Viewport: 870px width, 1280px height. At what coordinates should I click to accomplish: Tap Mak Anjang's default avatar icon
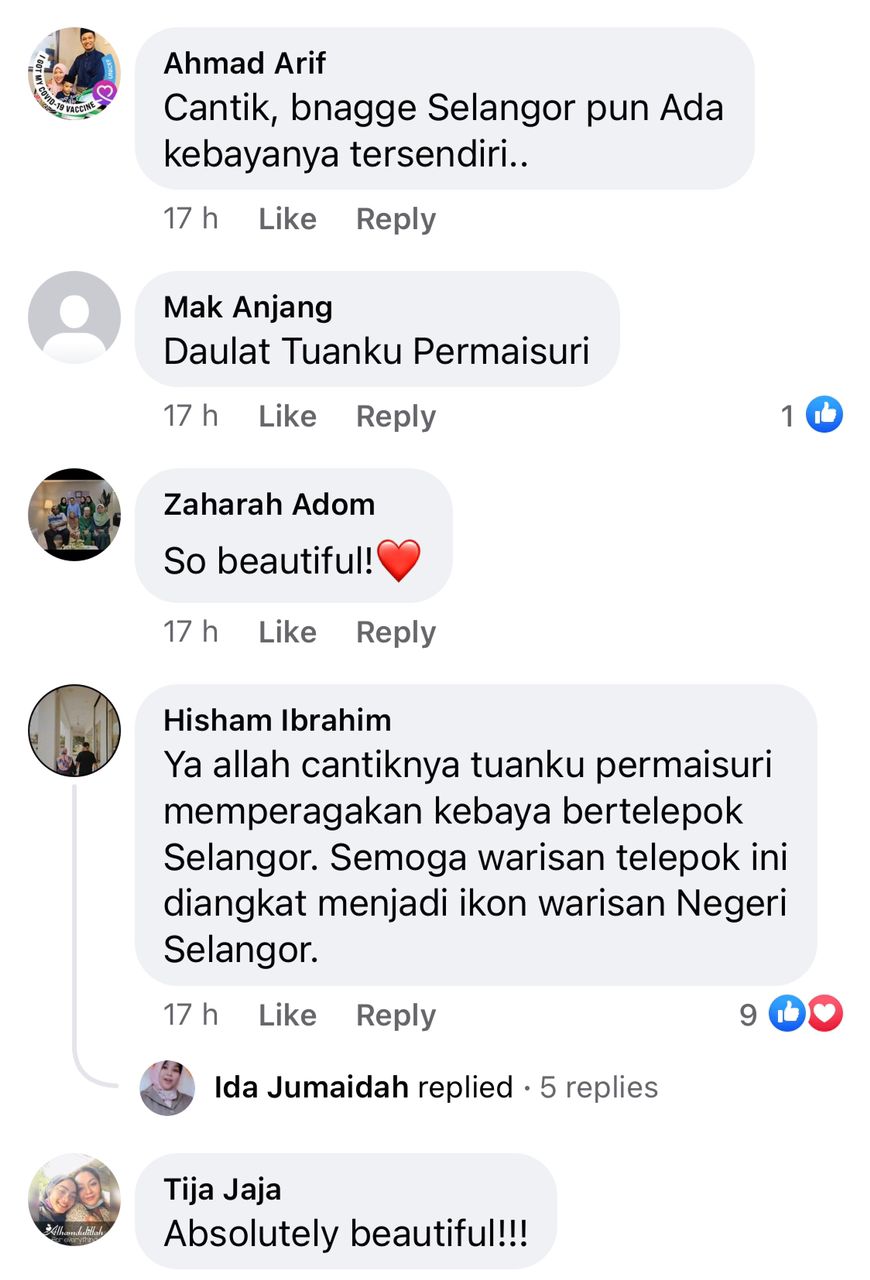[74, 317]
